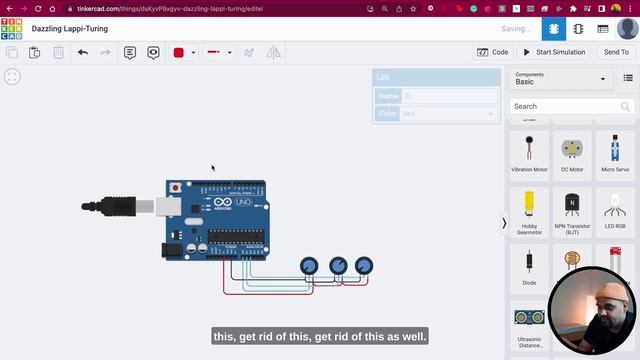640x360 pixels.
Task: Click the search magnifier icon
Action: (x=625, y=107)
